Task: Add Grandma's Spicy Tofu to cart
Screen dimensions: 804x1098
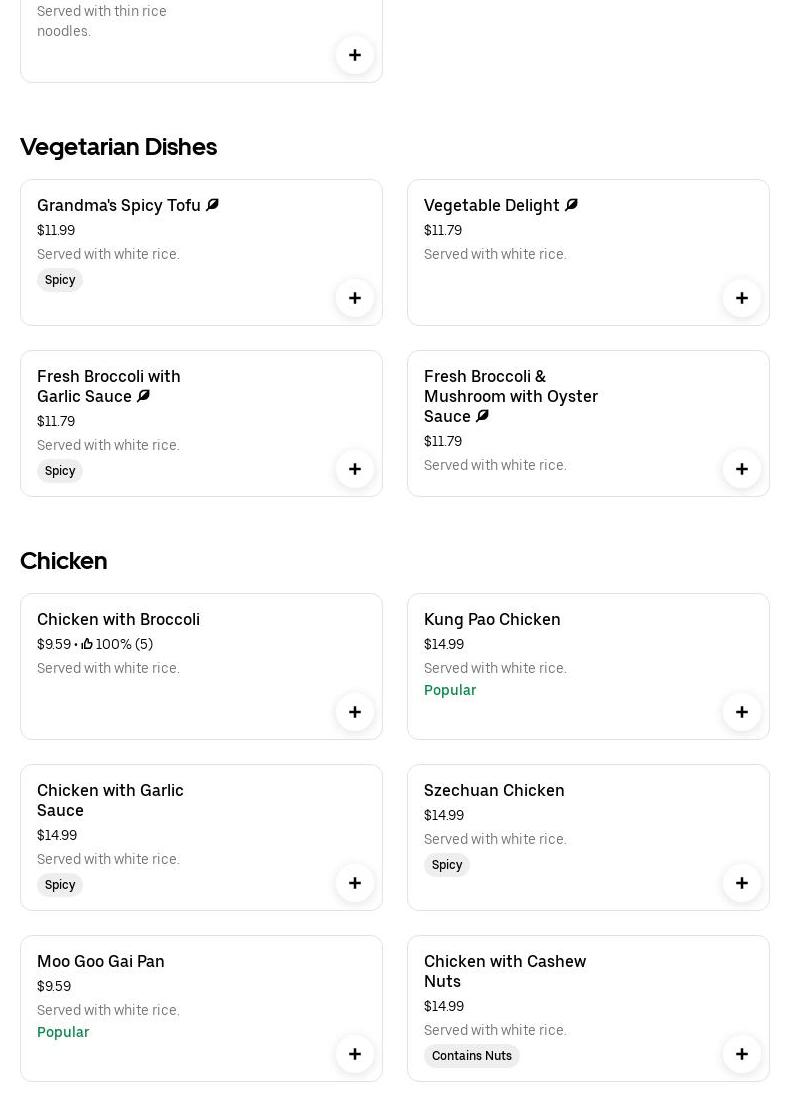Action: (x=355, y=298)
